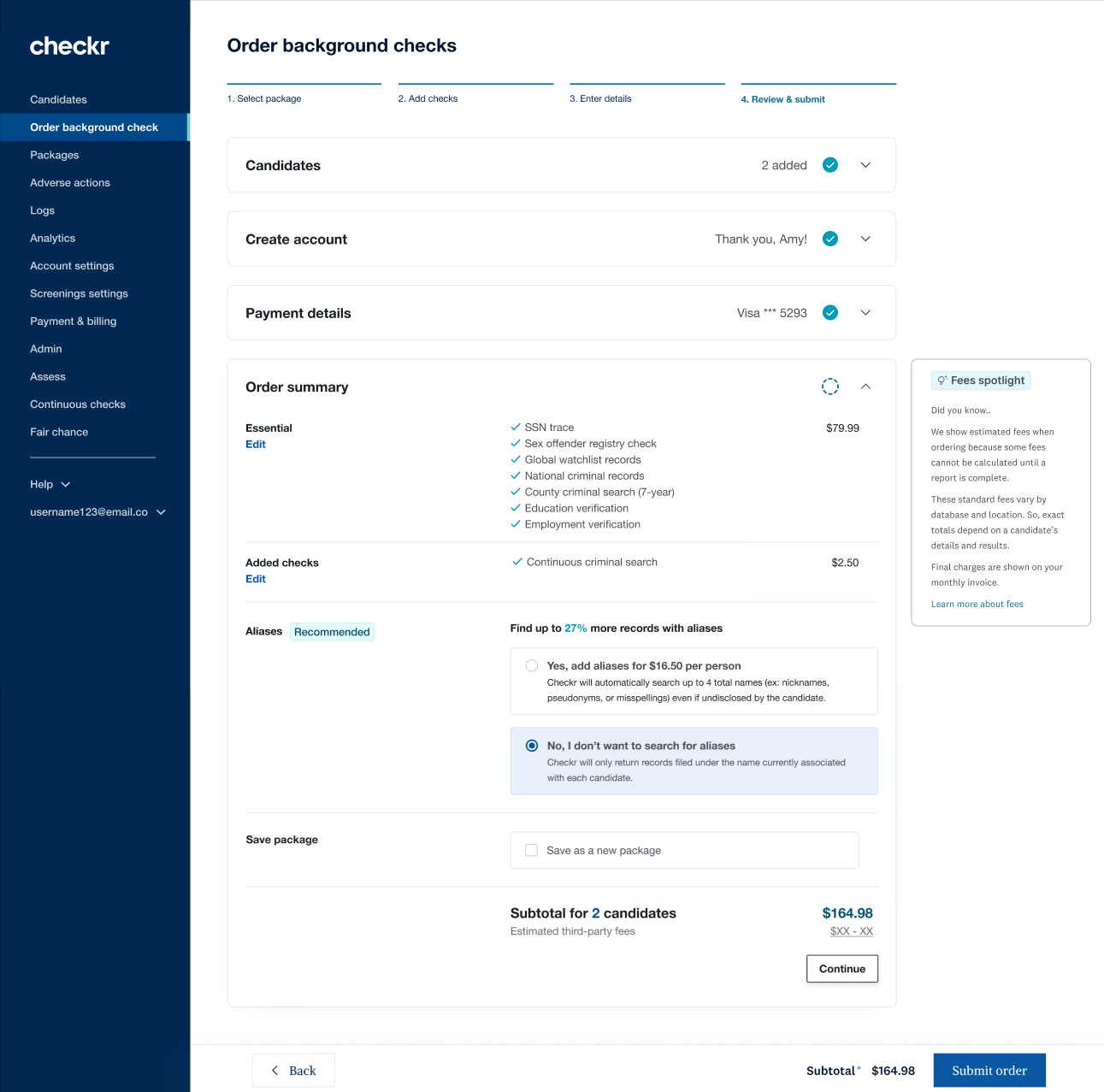Collapse the Order summary section chevron
Viewport: 1104px width, 1092px height.
(865, 387)
